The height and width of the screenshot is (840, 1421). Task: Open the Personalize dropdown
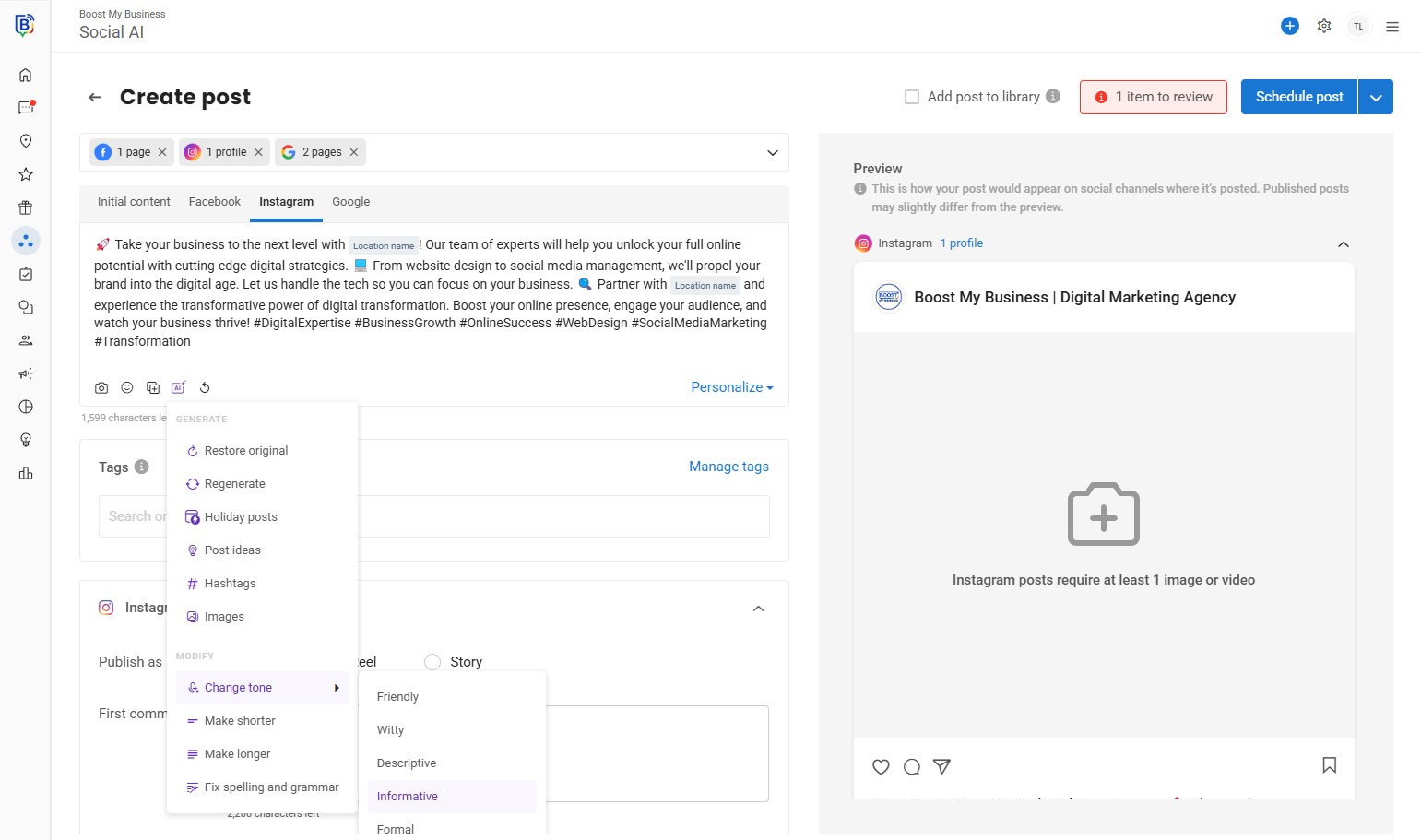[x=731, y=387]
